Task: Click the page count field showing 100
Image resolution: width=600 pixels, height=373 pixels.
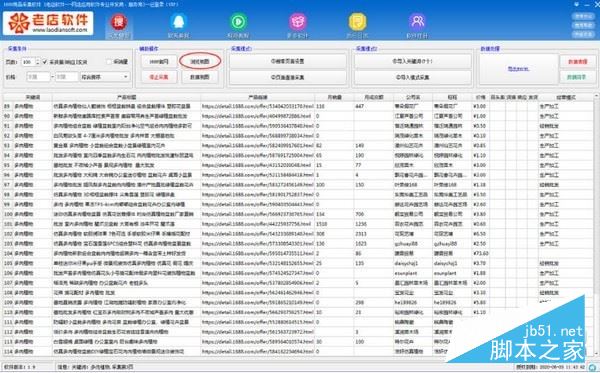Action: pyautogui.click(x=28, y=62)
